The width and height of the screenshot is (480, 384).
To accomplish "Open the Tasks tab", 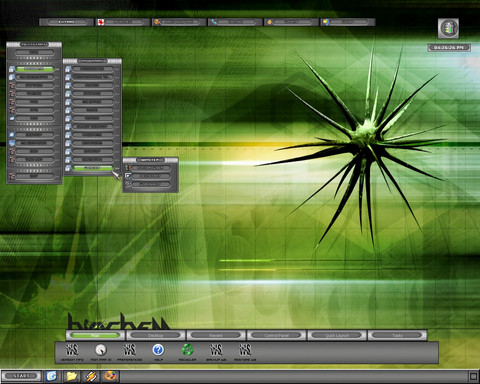I will click(x=397, y=335).
